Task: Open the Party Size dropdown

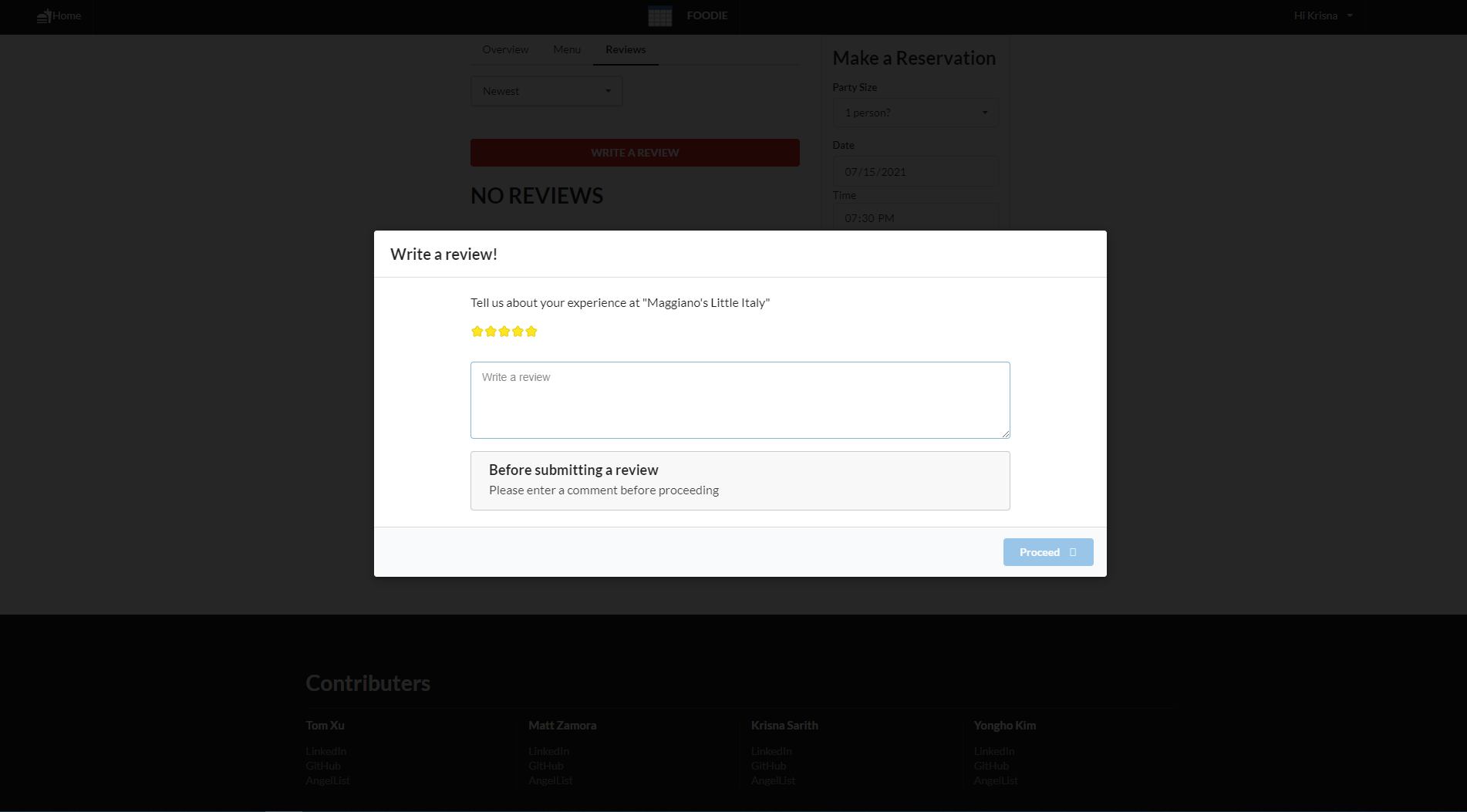Action: (x=915, y=113)
